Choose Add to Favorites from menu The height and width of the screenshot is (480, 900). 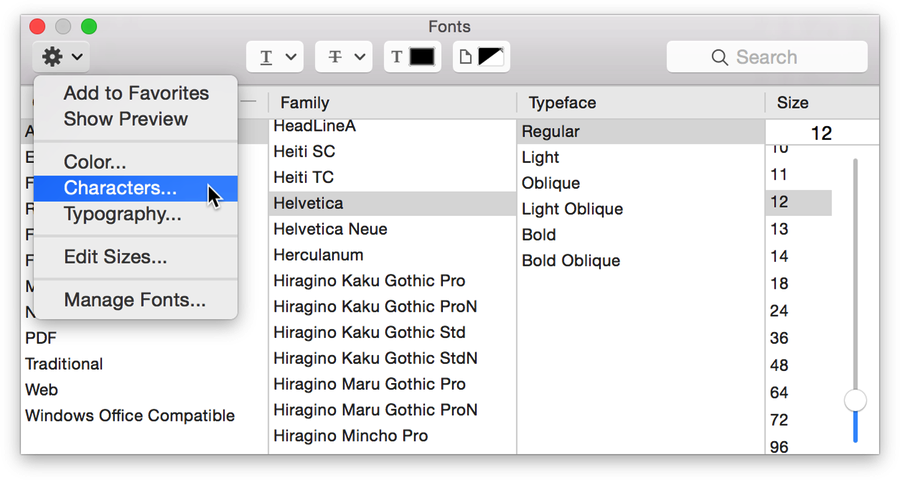tap(136, 93)
